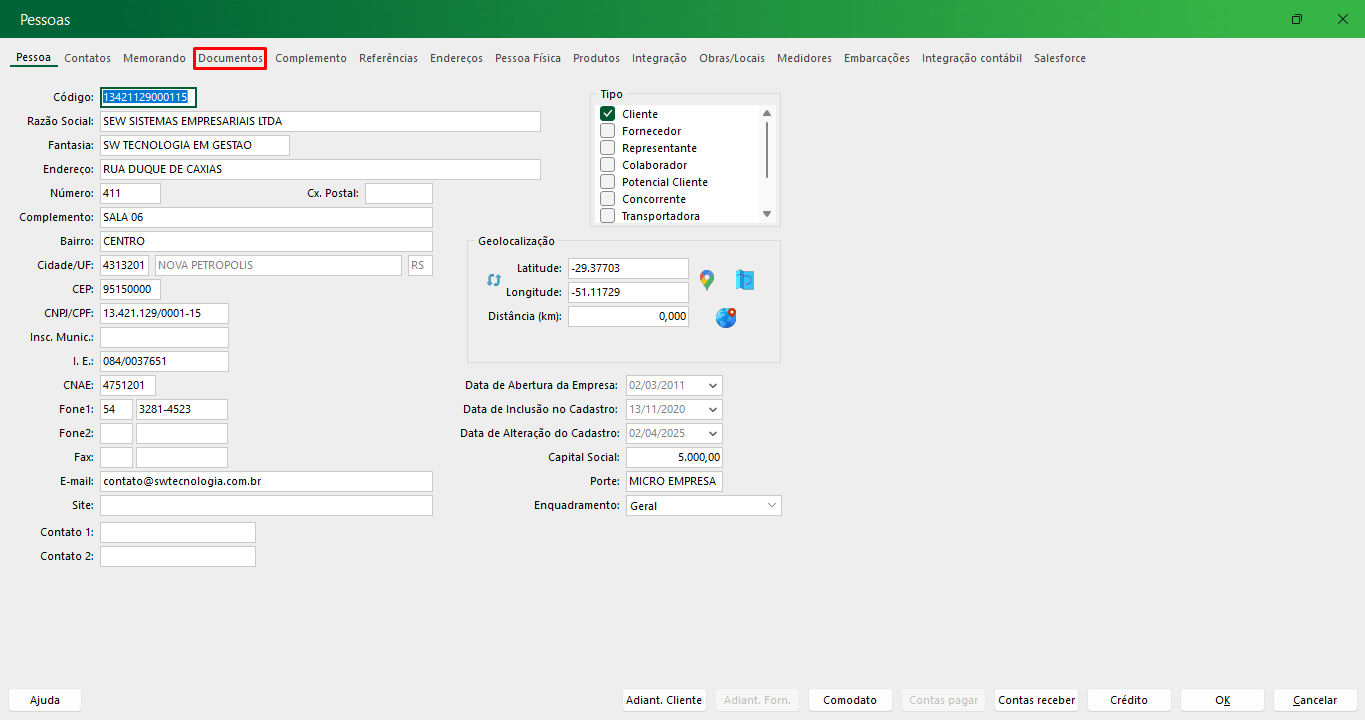Open Data de Abertura da Empresa date dropdown
The width and height of the screenshot is (1365, 720).
712,385
